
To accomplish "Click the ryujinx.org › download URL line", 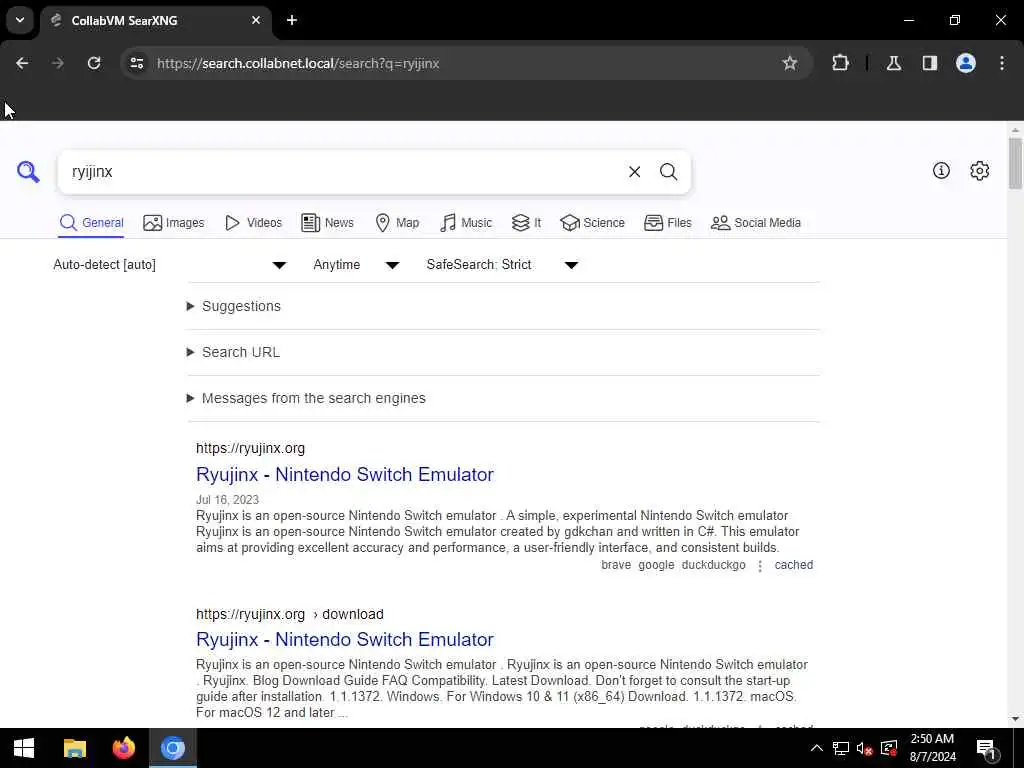I will (290, 615).
